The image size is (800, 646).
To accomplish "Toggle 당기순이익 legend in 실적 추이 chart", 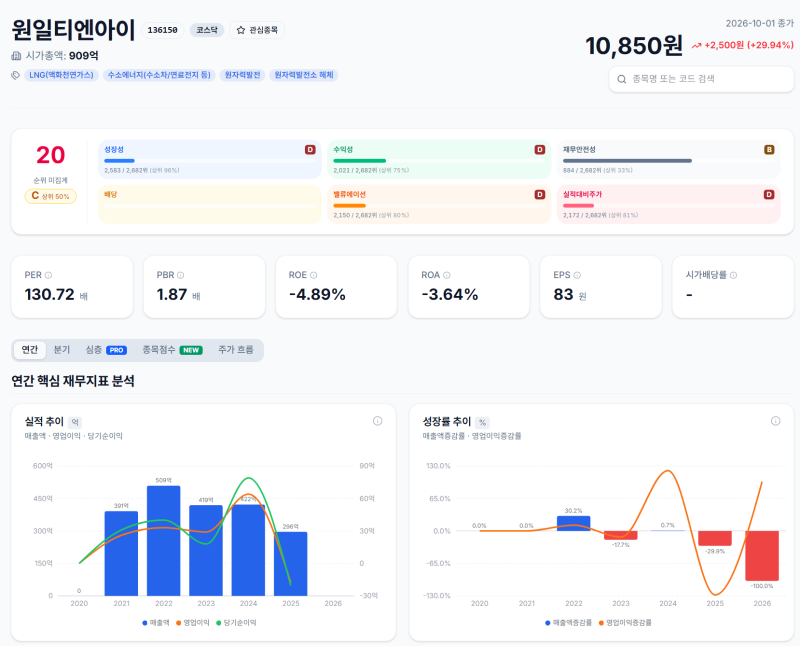I will 236,623.
